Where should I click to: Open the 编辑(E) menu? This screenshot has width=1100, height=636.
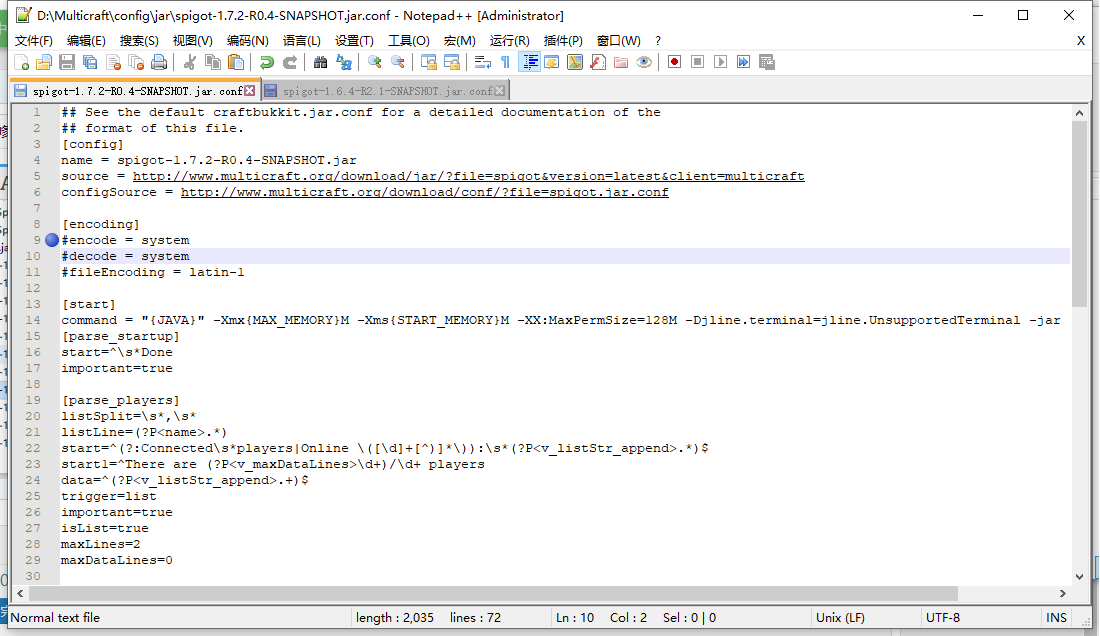pyautogui.click(x=86, y=41)
